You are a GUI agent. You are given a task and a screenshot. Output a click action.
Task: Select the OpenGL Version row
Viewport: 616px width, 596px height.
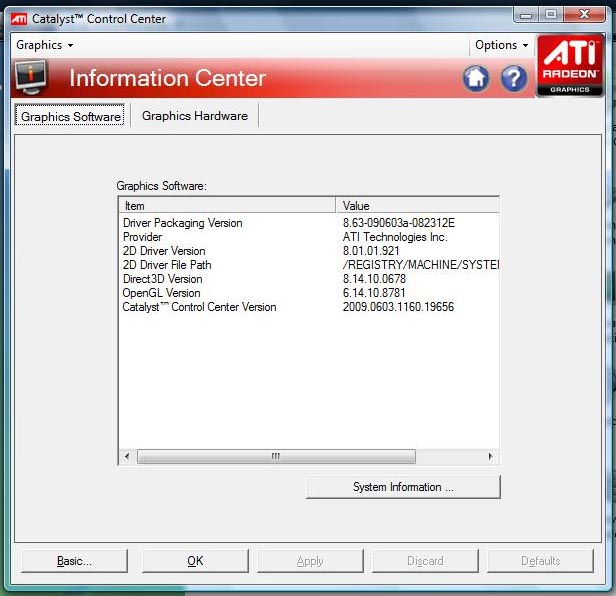coord(309,293)
